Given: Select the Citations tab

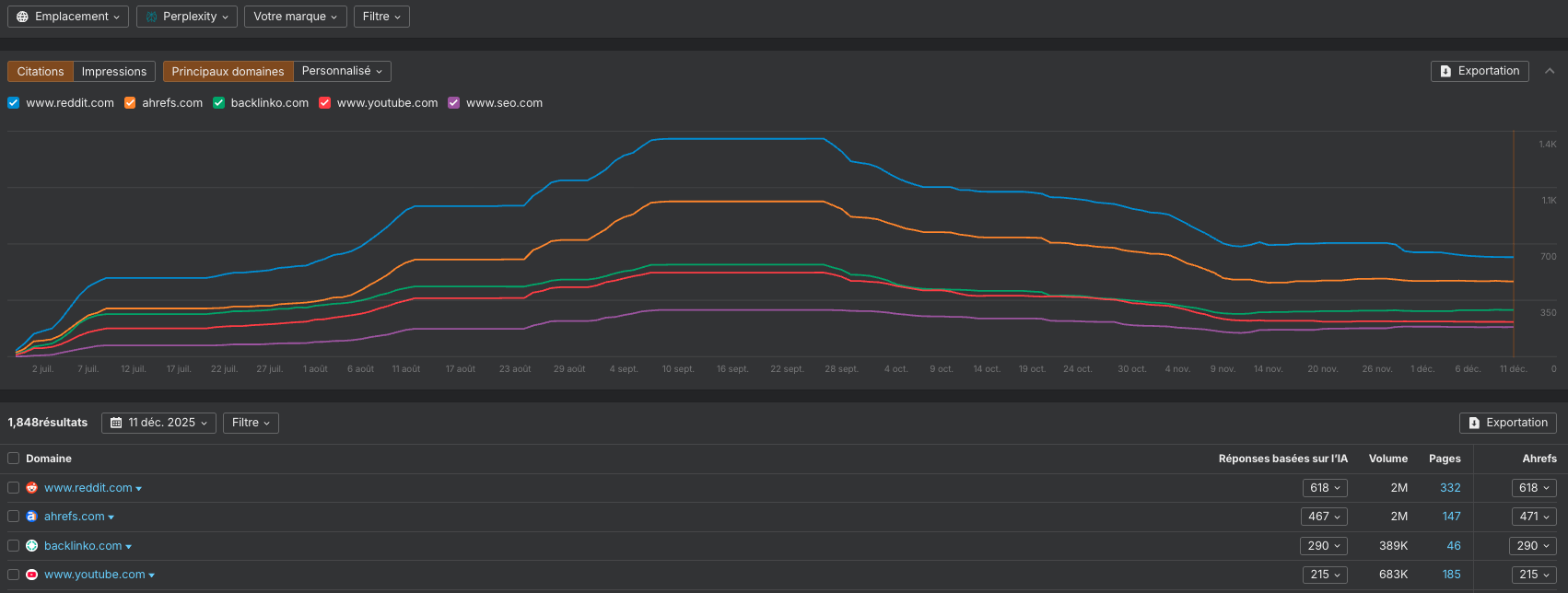Looking at the screenshot, I should click(41, 71).
